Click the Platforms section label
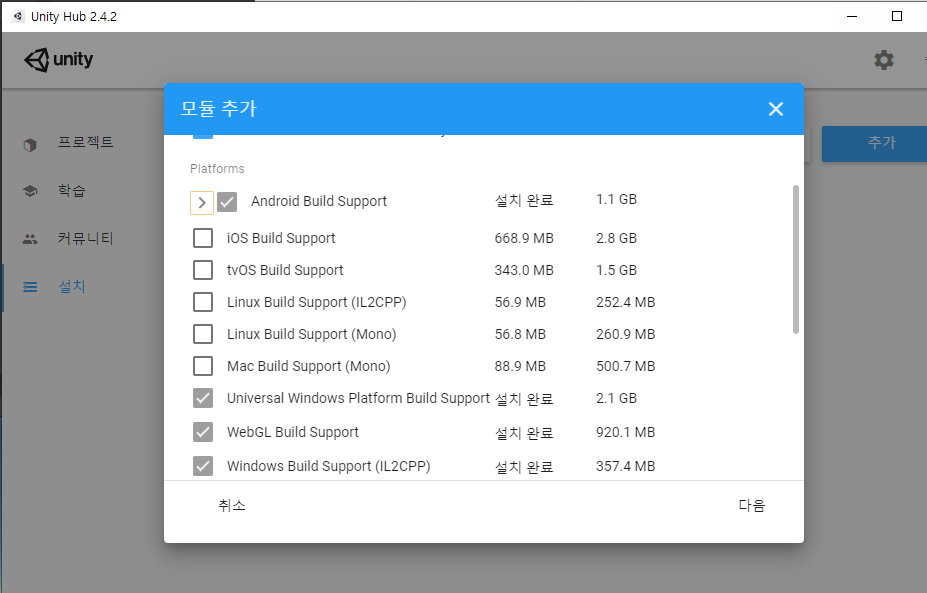This screenshot has height=593, width=927. click(217, 168)
